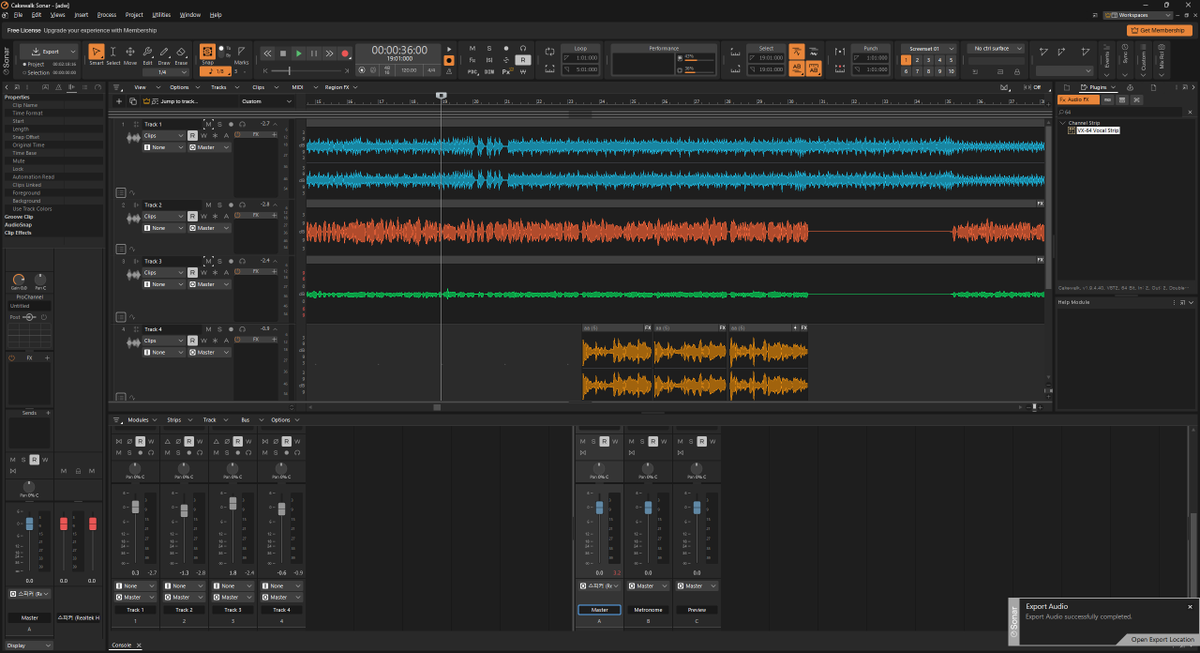Open the Process menu
Screen dimensions: 1200x653
point(107,15)
